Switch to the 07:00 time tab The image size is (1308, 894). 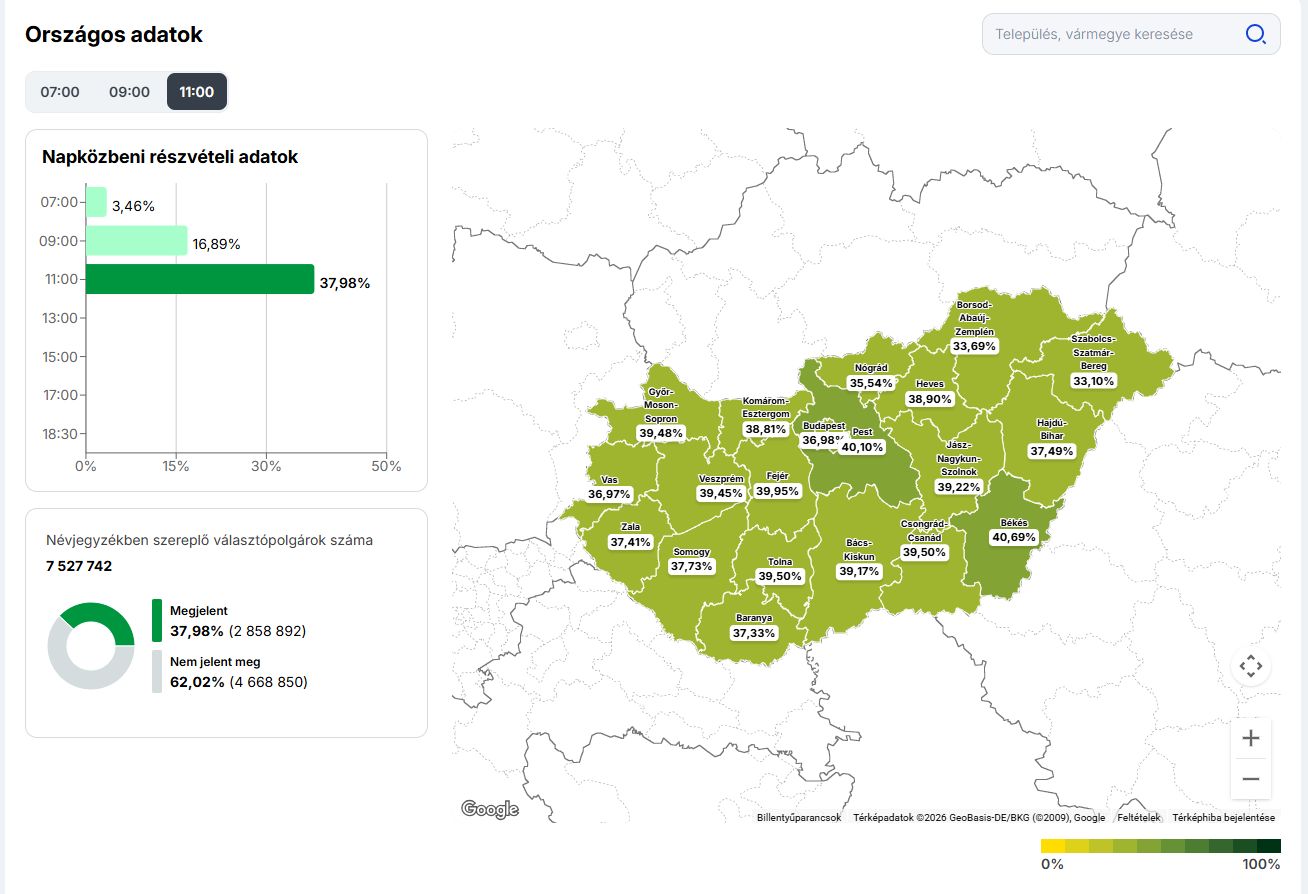[60, 91]
